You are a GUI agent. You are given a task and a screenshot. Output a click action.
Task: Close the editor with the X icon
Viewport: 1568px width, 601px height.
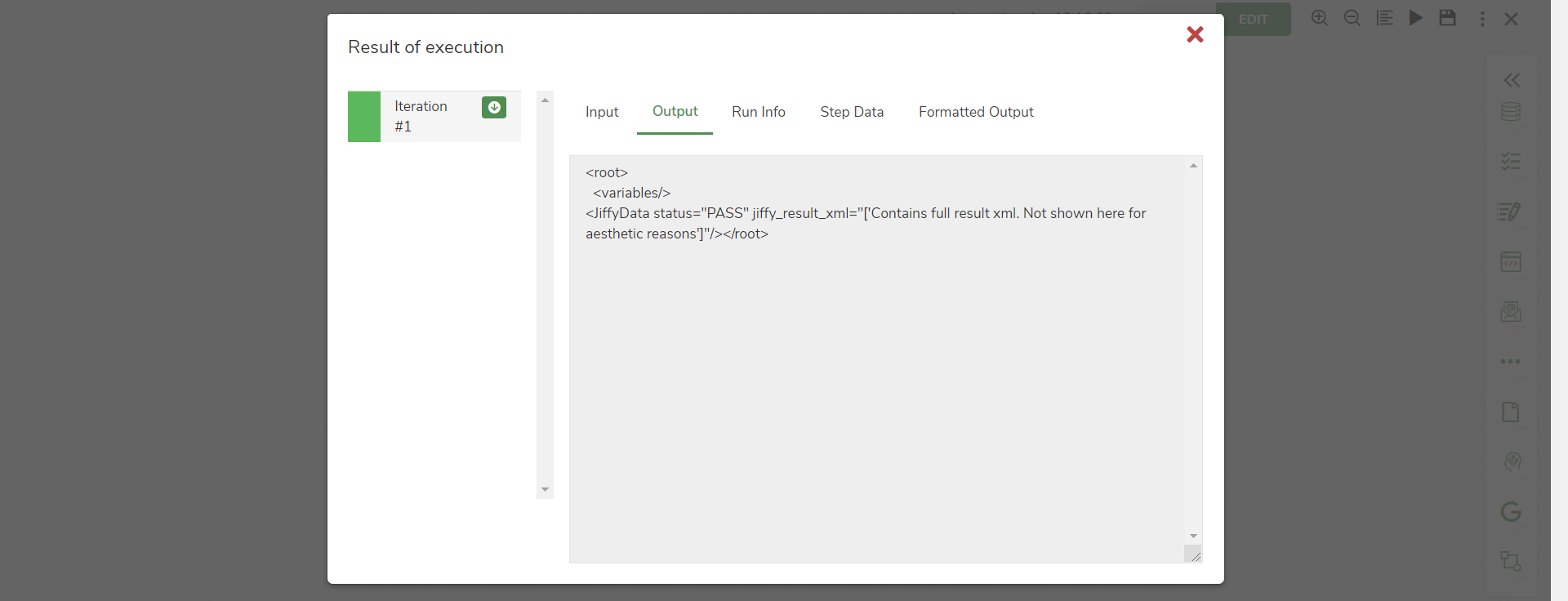click(1512, 19)
